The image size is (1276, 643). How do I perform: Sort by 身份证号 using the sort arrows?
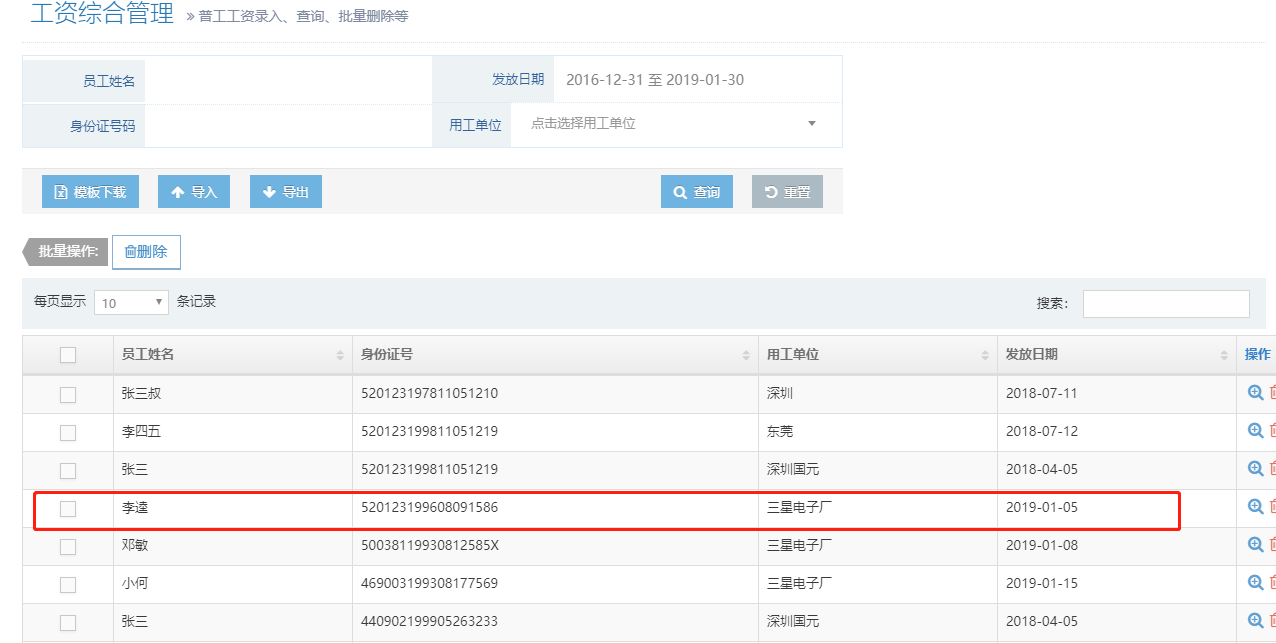tap(746, 355)
